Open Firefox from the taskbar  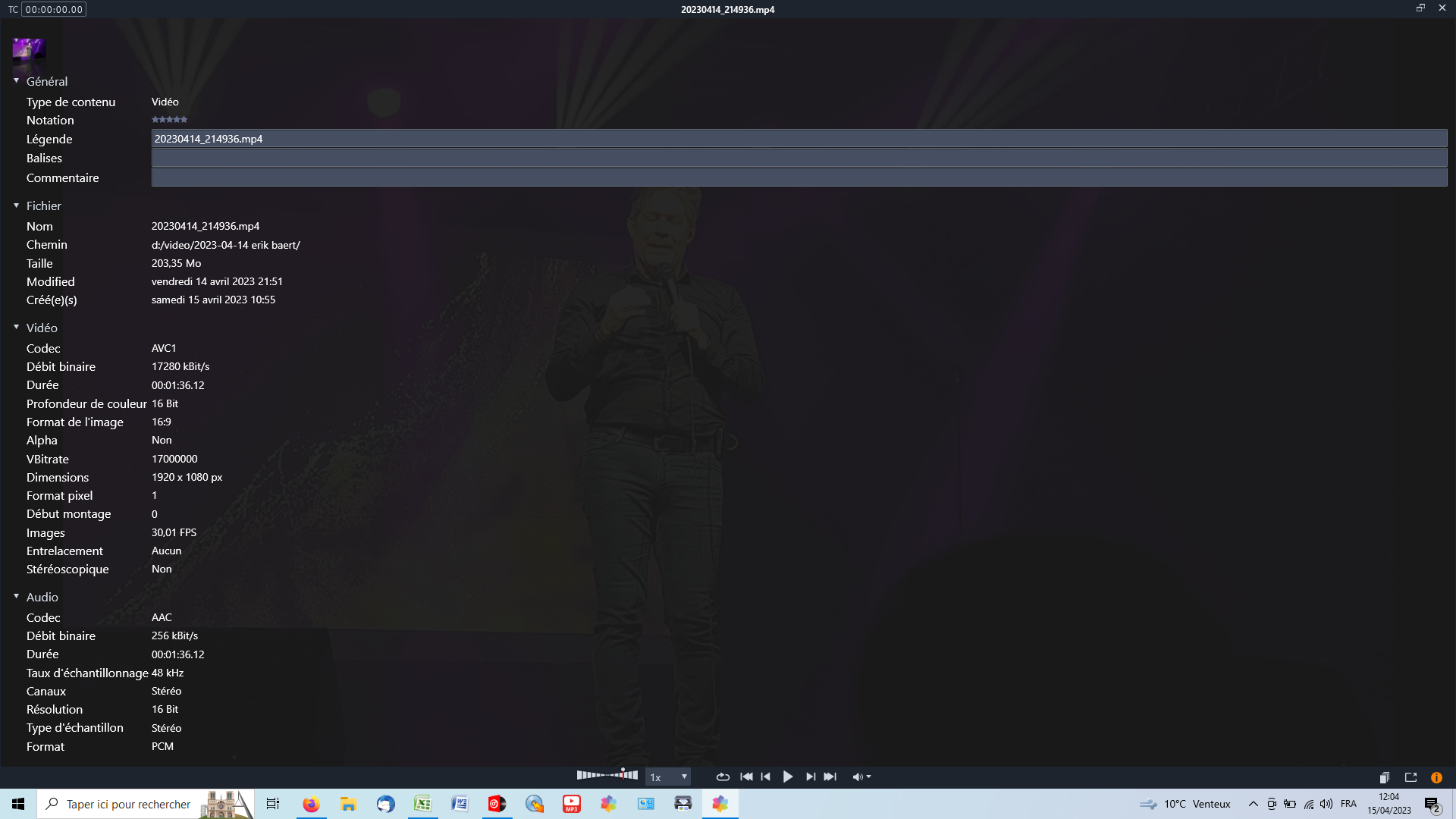pyautogui.click(x=311, y=804)
